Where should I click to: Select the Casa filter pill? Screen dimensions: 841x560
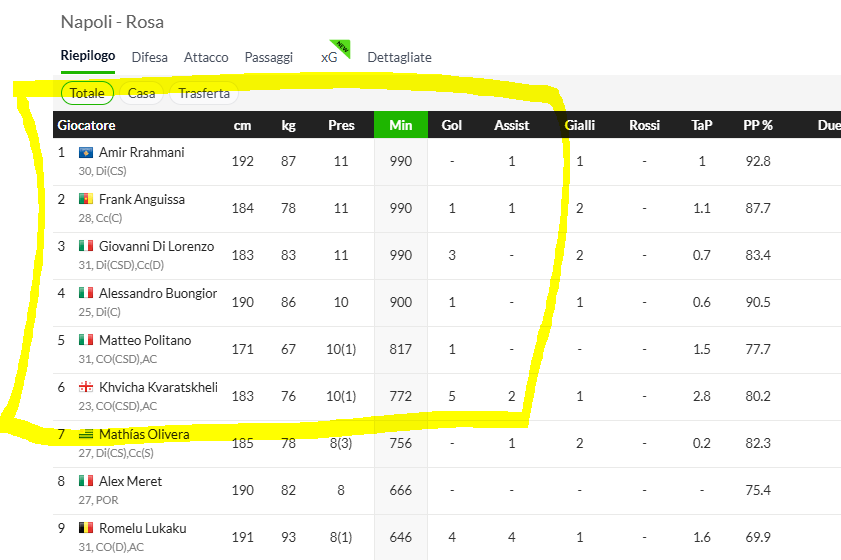[142, 93]
